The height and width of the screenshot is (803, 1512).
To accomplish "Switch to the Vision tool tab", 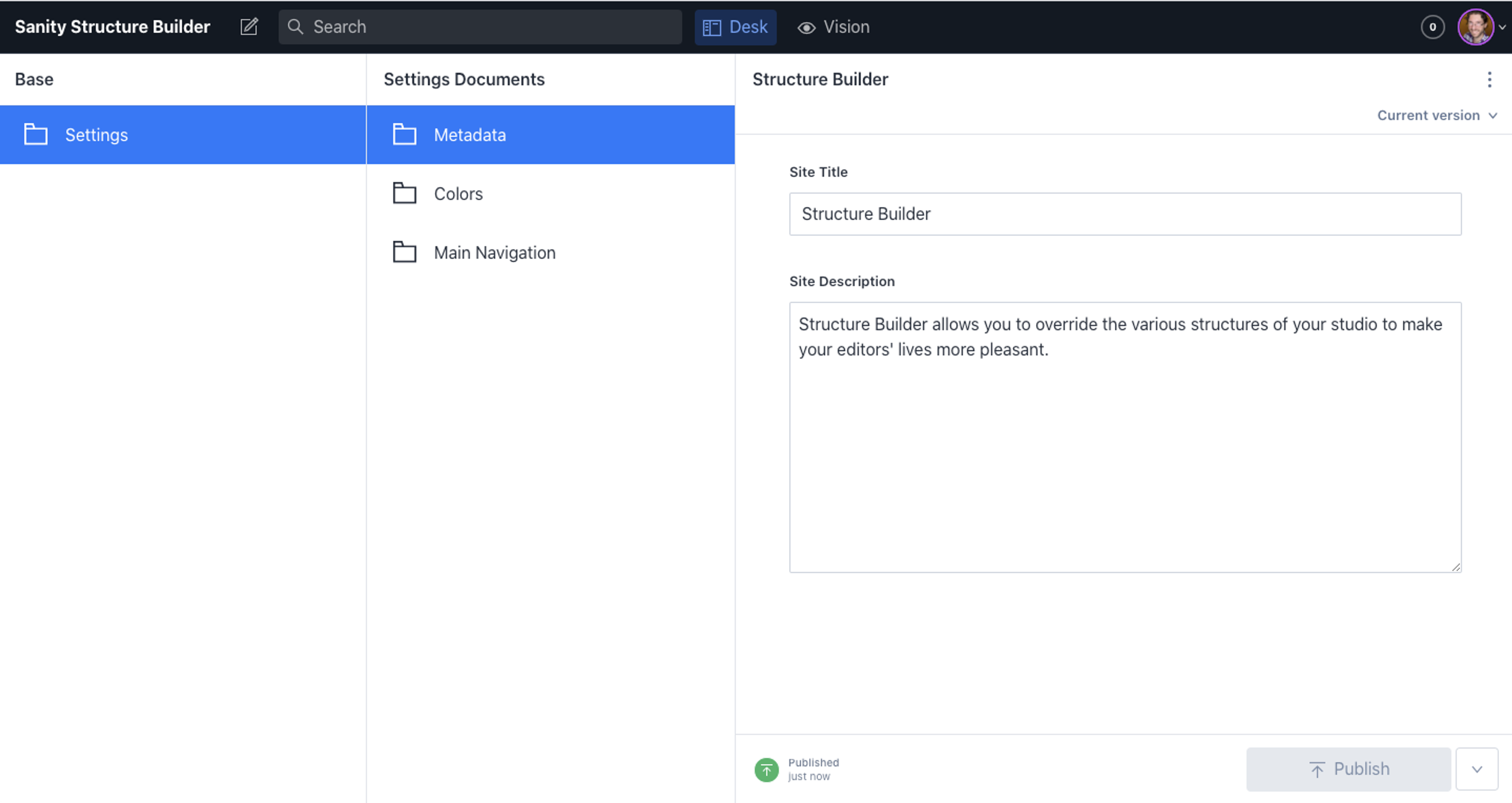I will click(x=833, y=26).
